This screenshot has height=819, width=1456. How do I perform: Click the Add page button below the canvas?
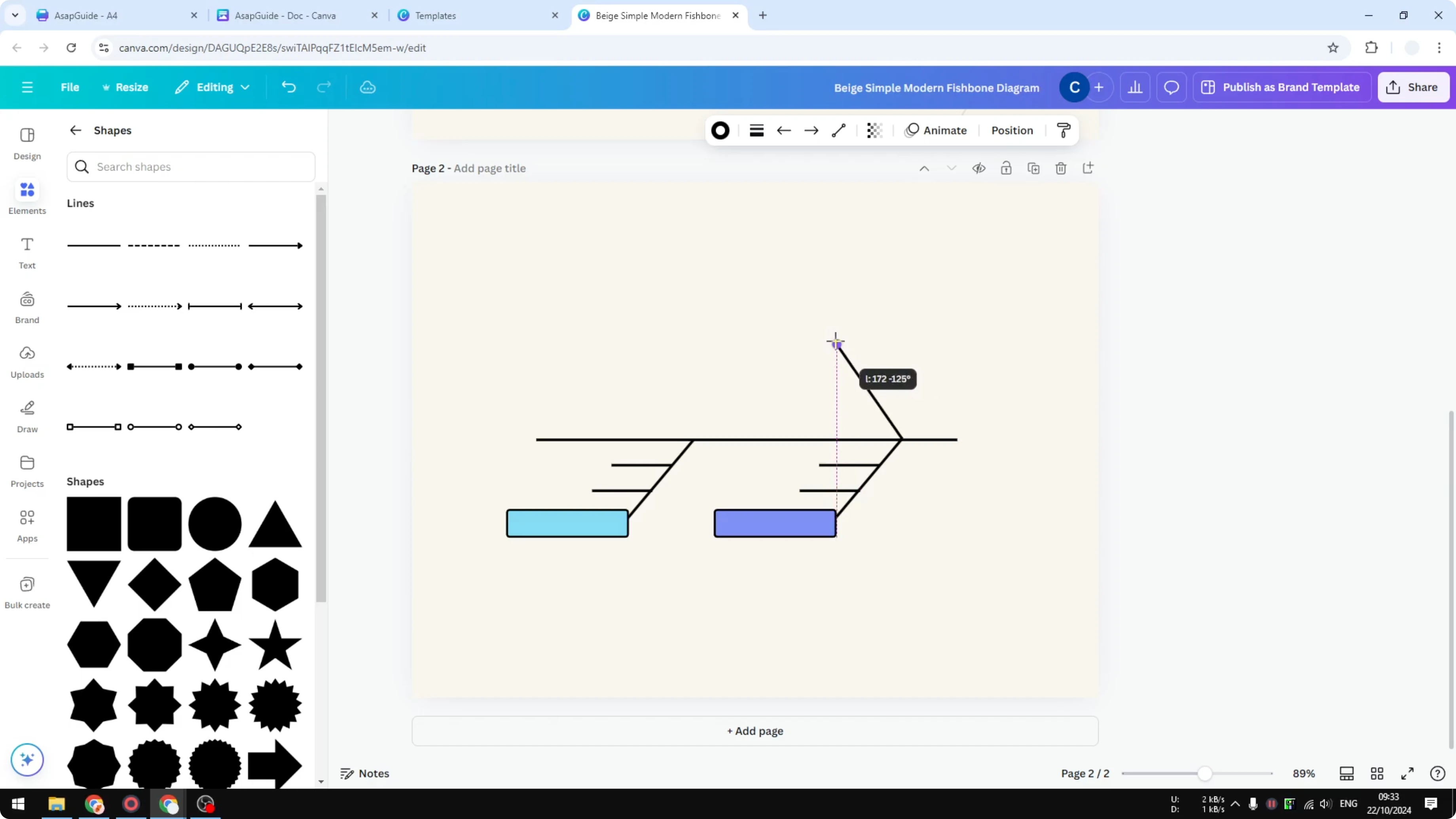pyautogui.click(x=755, y=731)
